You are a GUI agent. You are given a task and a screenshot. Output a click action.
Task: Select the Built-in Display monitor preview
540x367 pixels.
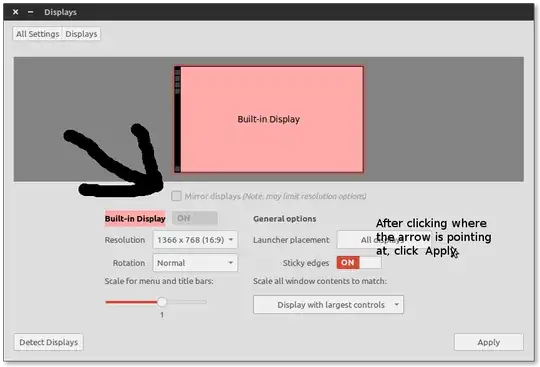[269, 119]
